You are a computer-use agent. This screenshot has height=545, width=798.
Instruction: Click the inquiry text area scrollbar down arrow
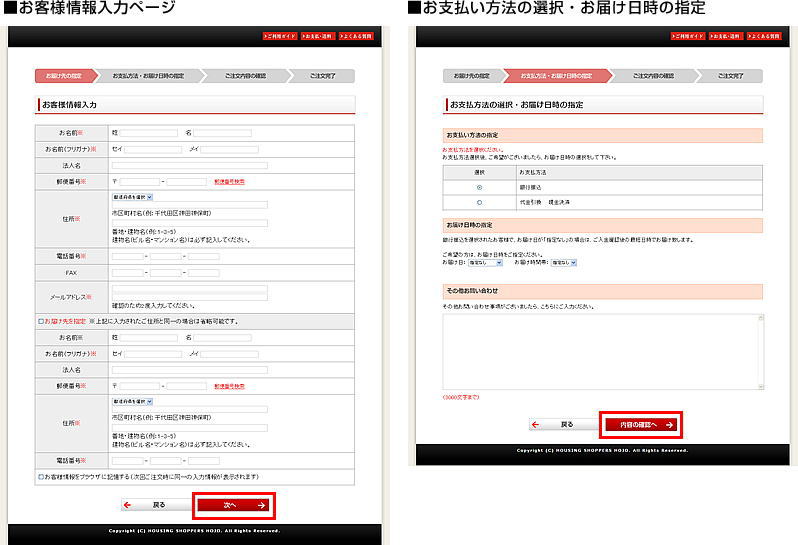762,386
